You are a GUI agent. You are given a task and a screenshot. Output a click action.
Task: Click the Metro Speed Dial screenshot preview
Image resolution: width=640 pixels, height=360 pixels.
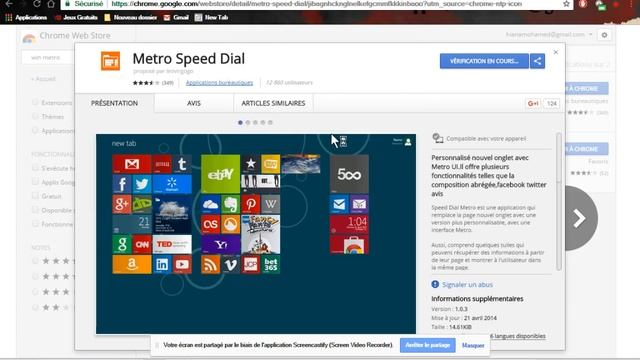(256, 234)
